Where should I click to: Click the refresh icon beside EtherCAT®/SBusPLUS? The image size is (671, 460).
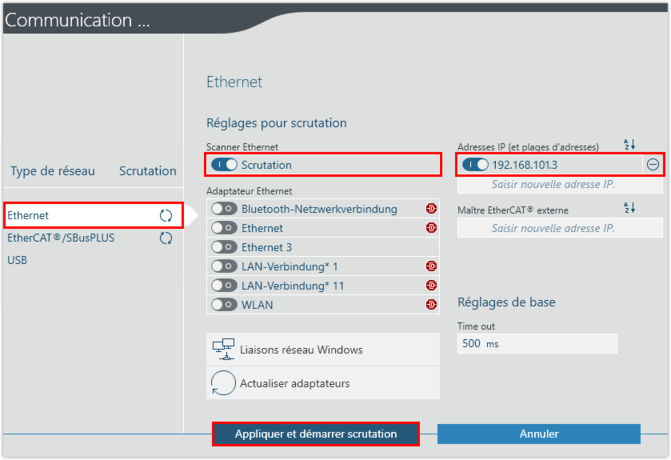(x=166, y=238)
